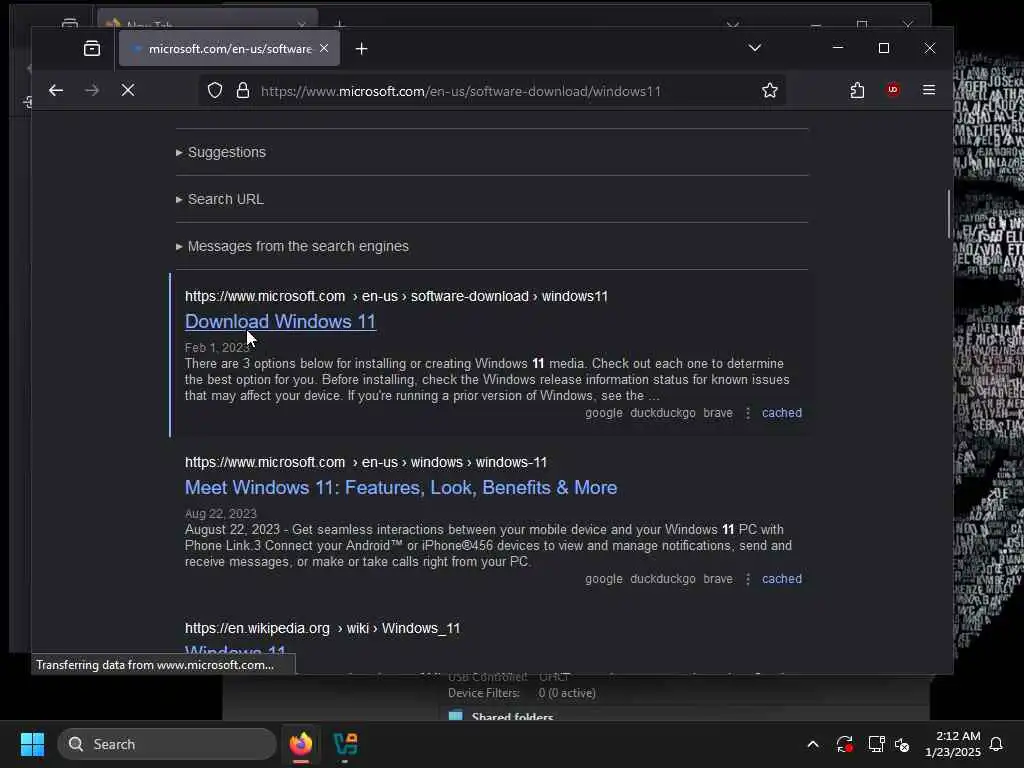This screenshot has height=768, width=1024.
Task: Click Device Filters text in VirtualBox window
Action: pyautogui.click(x=484, y=693)
